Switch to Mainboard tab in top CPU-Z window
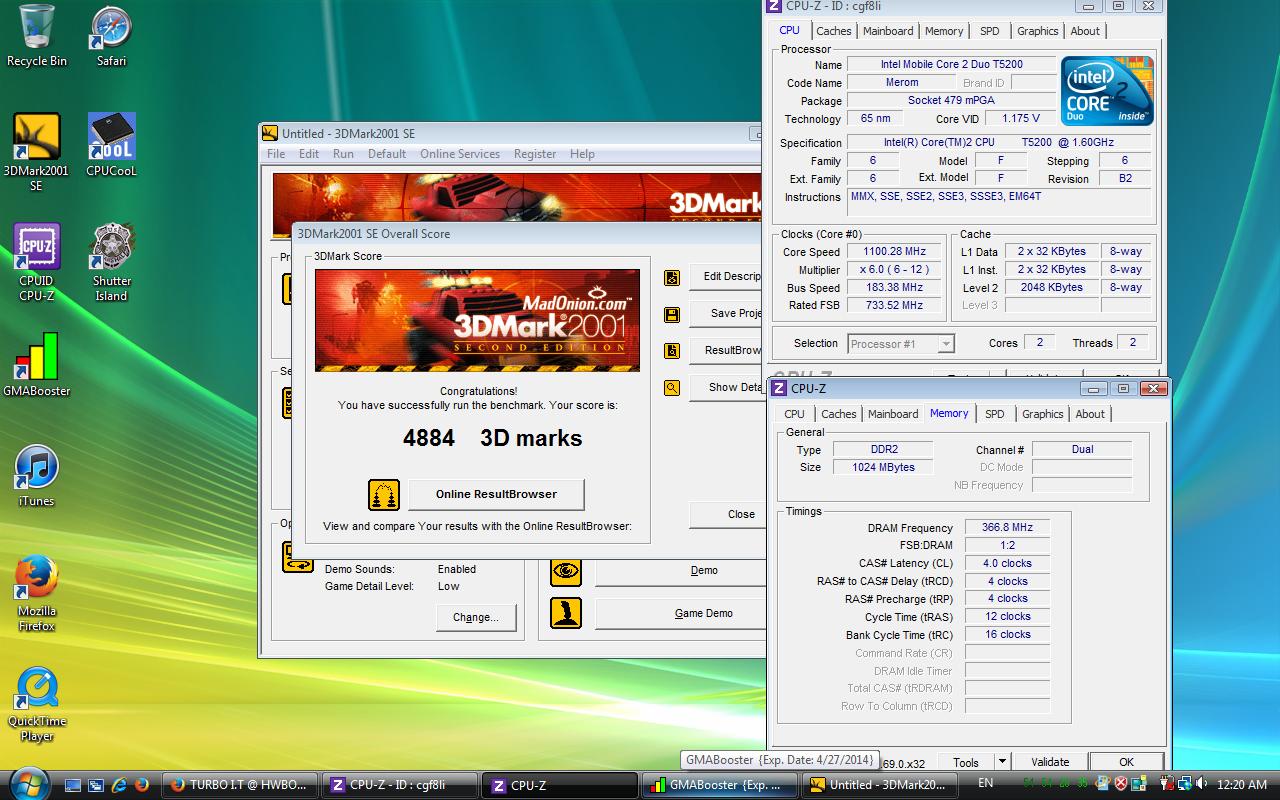Screen dimensions: 1280x800 (888, 31)
